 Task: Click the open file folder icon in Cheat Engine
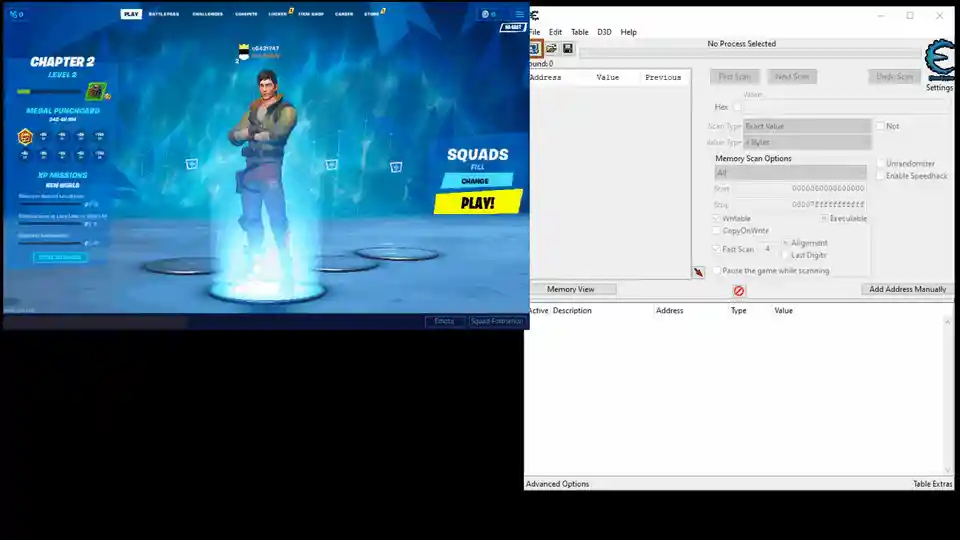point(551,48)
